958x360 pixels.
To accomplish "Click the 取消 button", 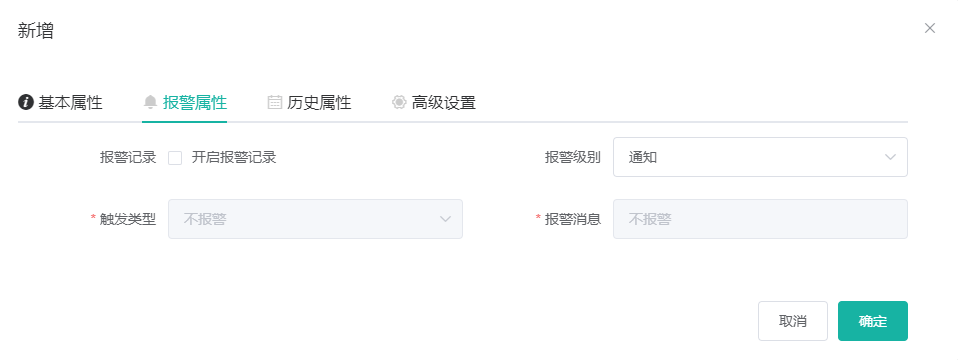I will [x=793, y=321].
